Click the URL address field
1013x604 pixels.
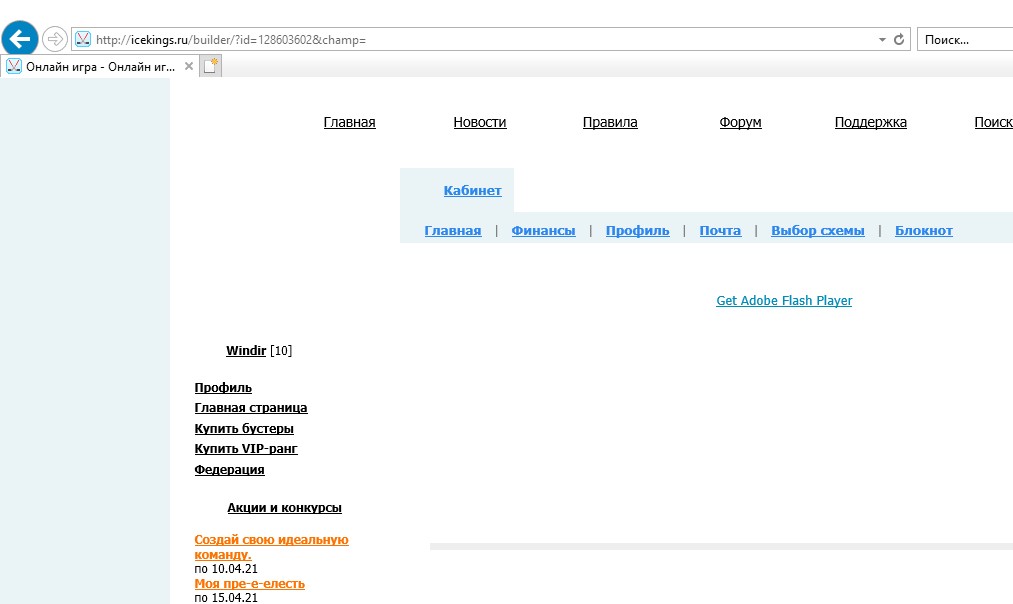pyautogui.click(x=480, y=40)
